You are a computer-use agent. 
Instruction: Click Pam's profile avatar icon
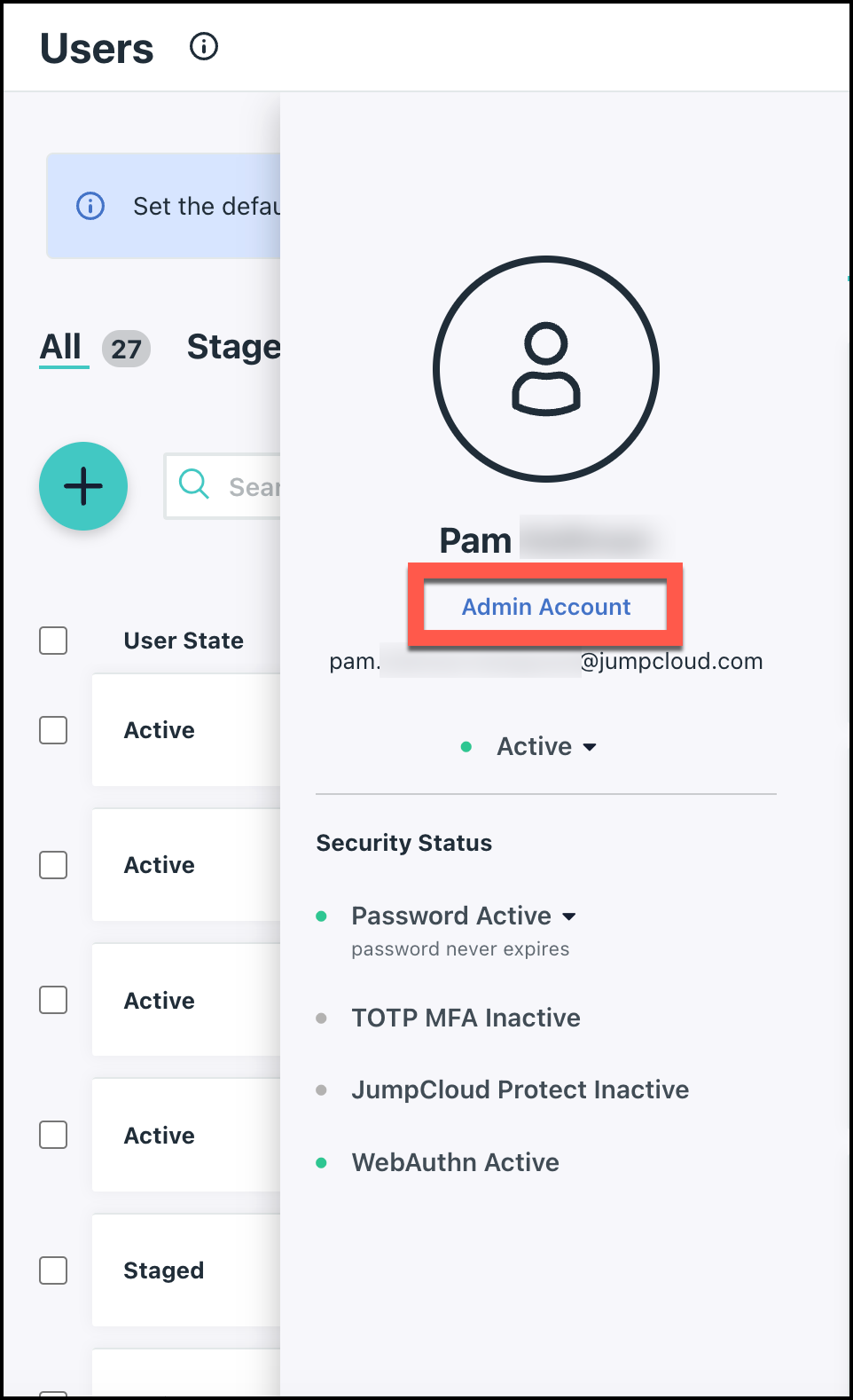tap(546, 369)
